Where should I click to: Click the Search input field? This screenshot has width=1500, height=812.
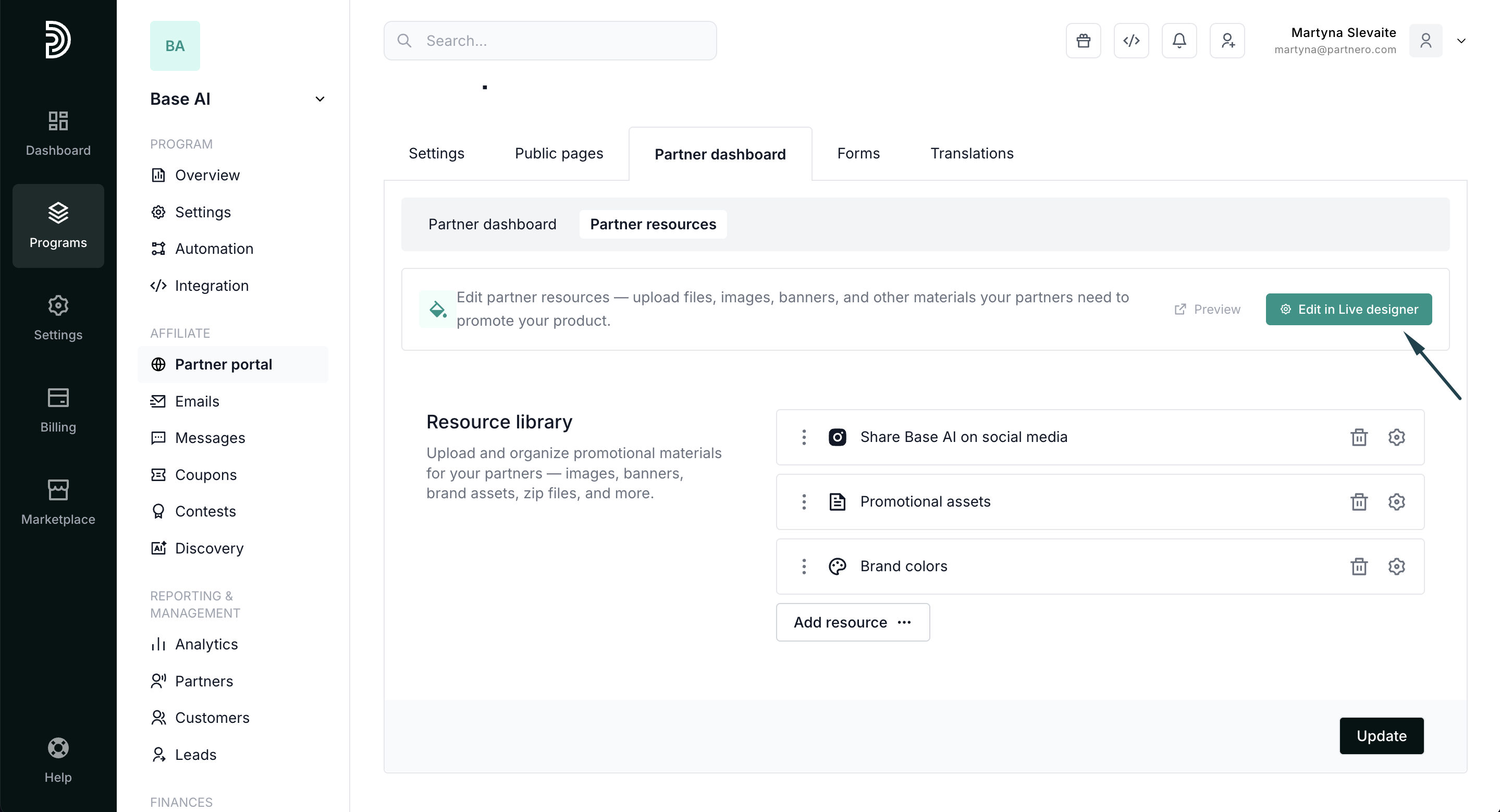coord(550,41)
